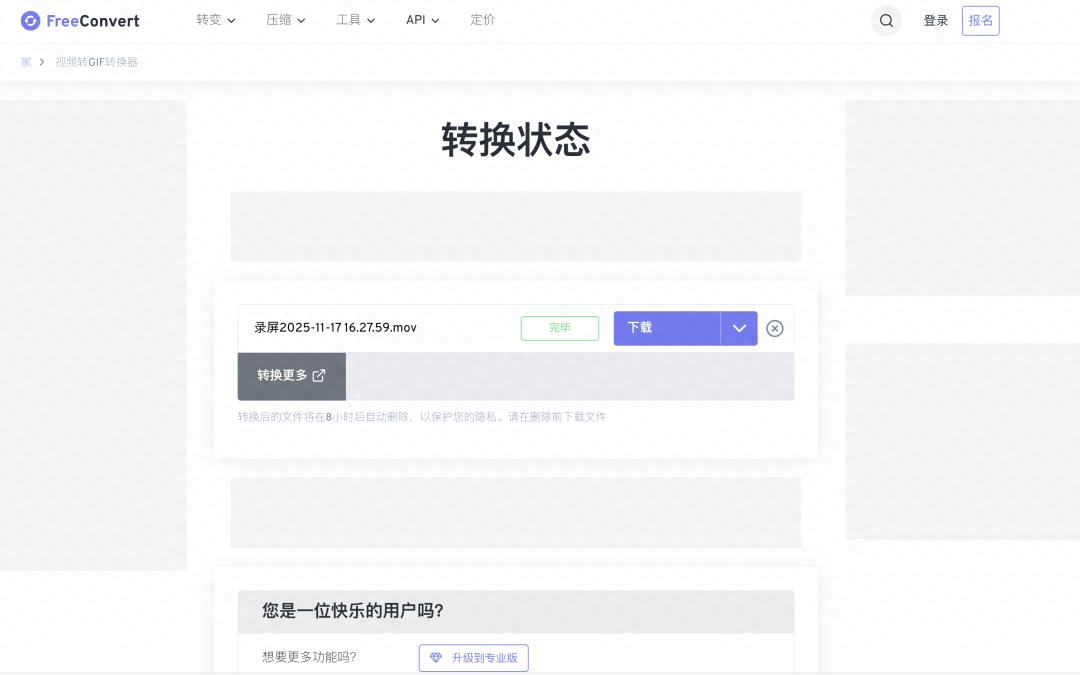
Task: Remove the file with the circled X icon
Action: tap(775, 329)
